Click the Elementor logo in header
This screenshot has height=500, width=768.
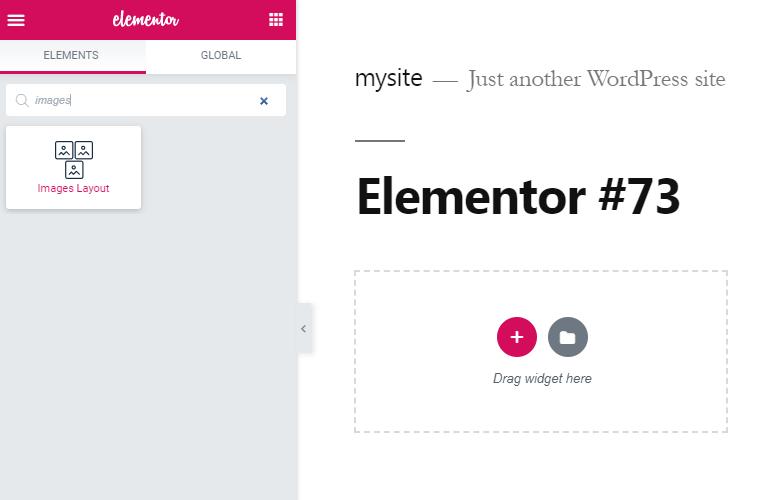145,20
